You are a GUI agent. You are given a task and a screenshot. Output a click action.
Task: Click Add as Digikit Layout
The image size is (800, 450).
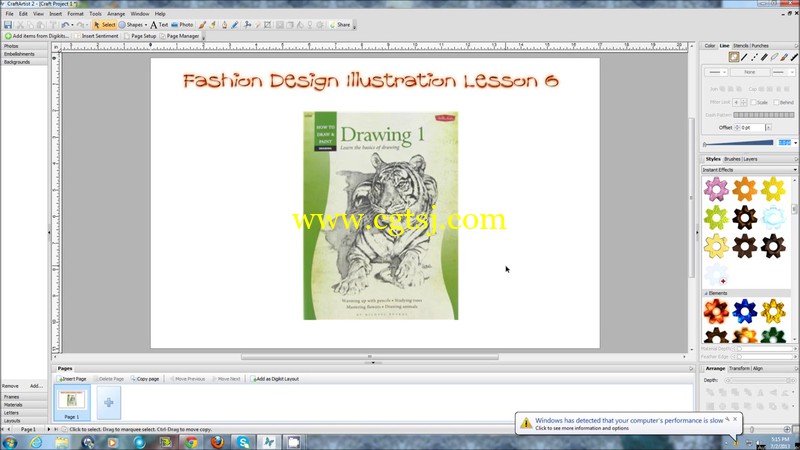[x=274, y=379]
